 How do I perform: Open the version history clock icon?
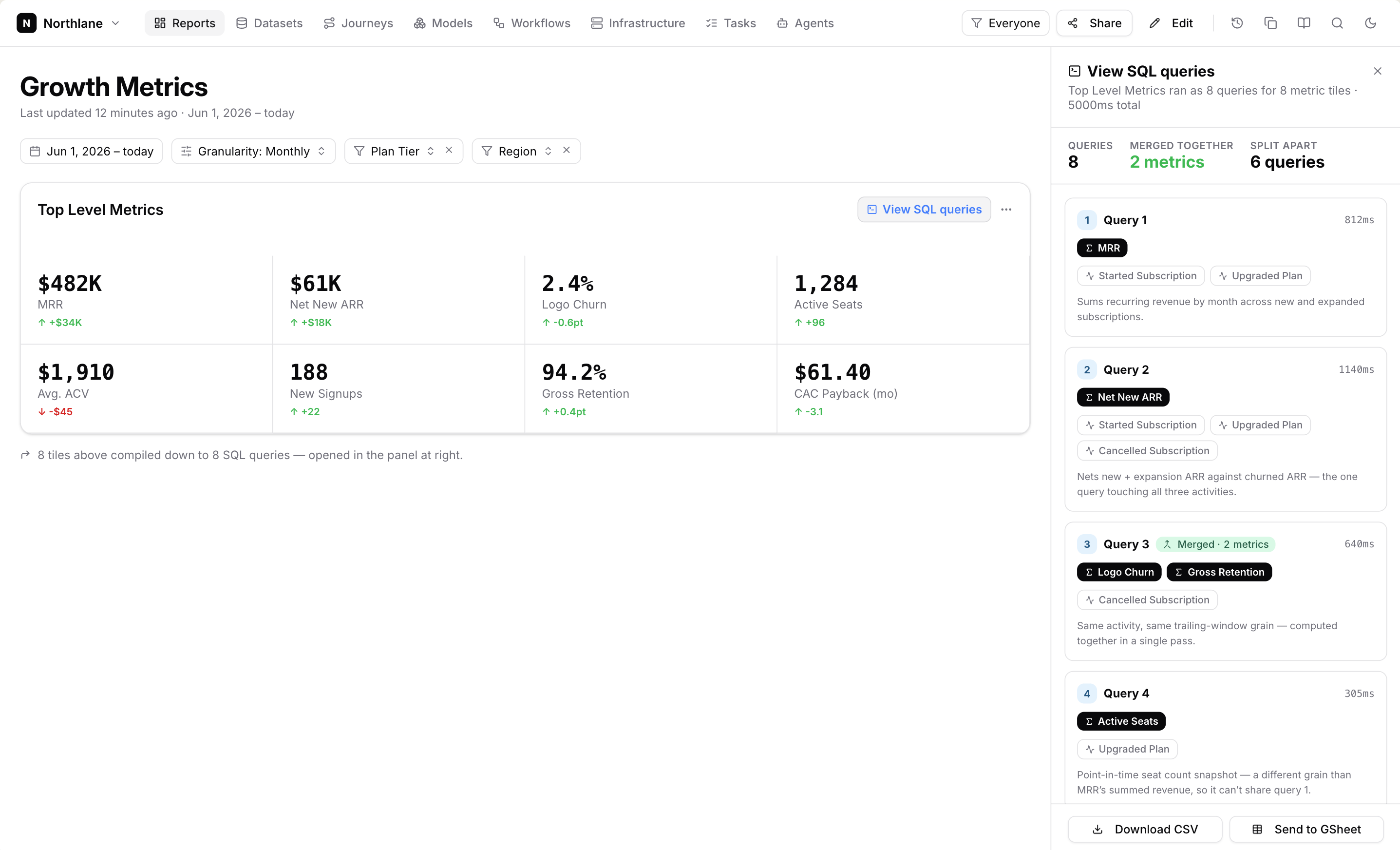coord(1237,23)
